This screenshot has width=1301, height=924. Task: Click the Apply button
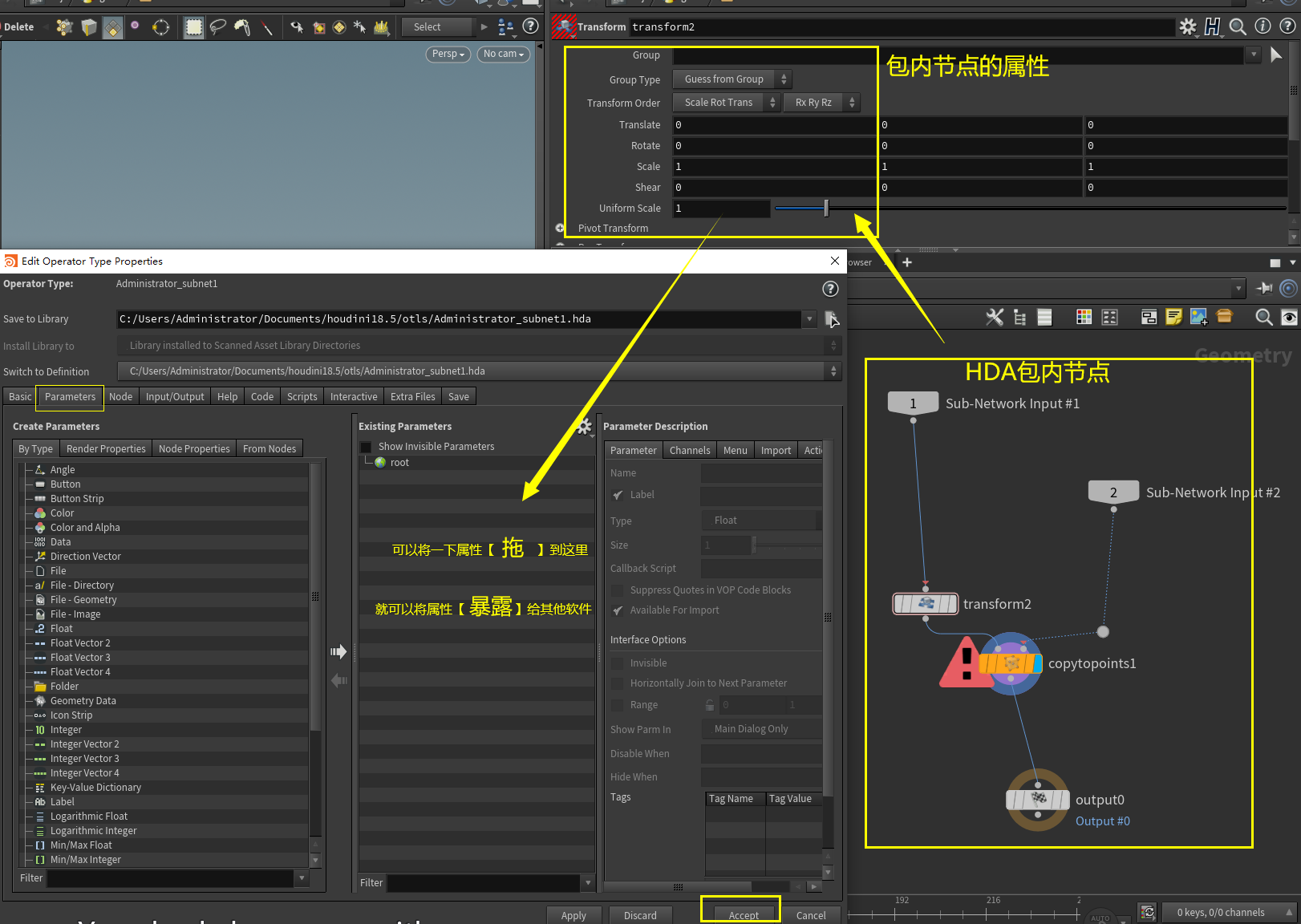click(573, 915)
